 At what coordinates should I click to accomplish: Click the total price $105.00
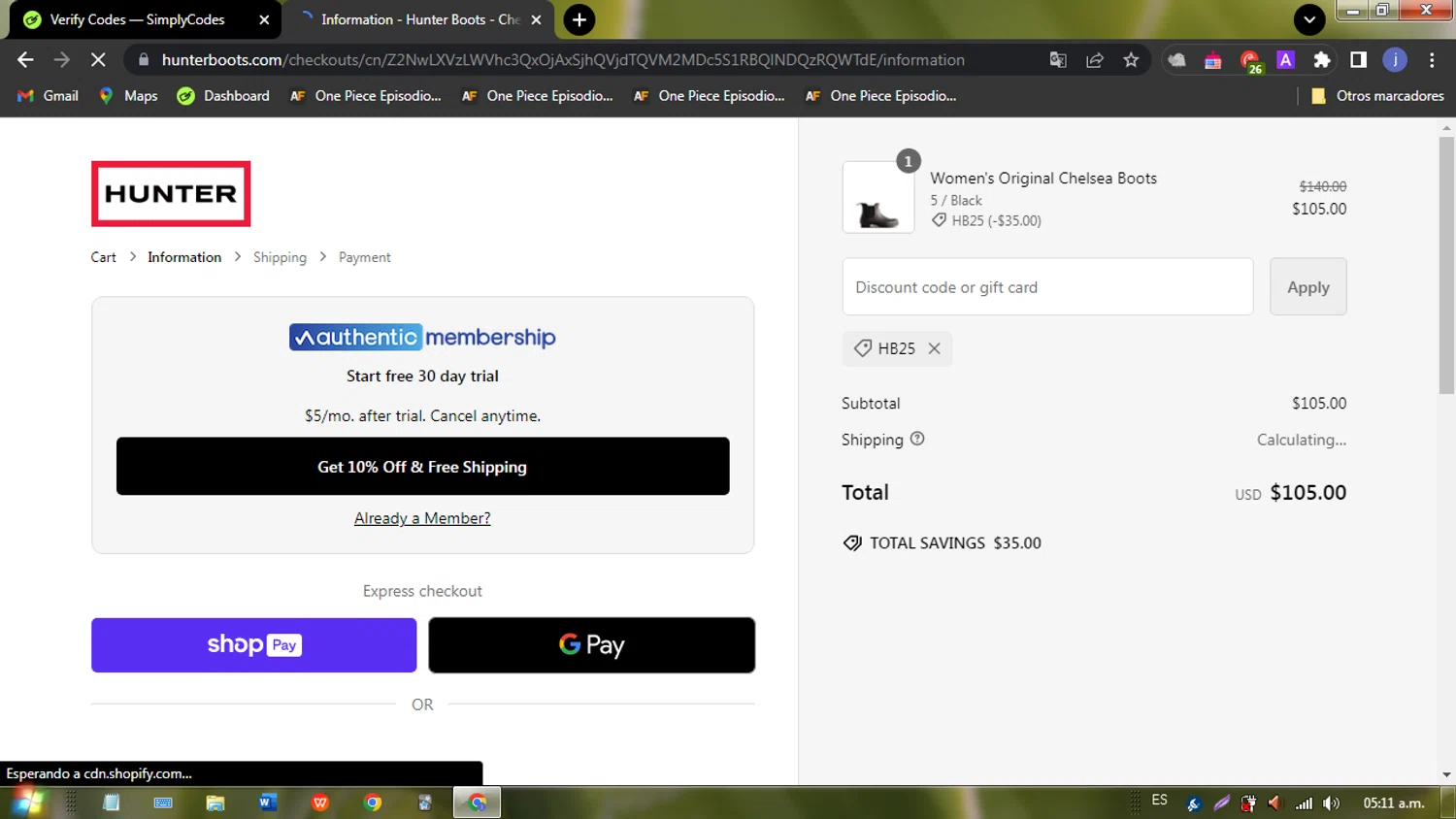(x=1307, y=493)
